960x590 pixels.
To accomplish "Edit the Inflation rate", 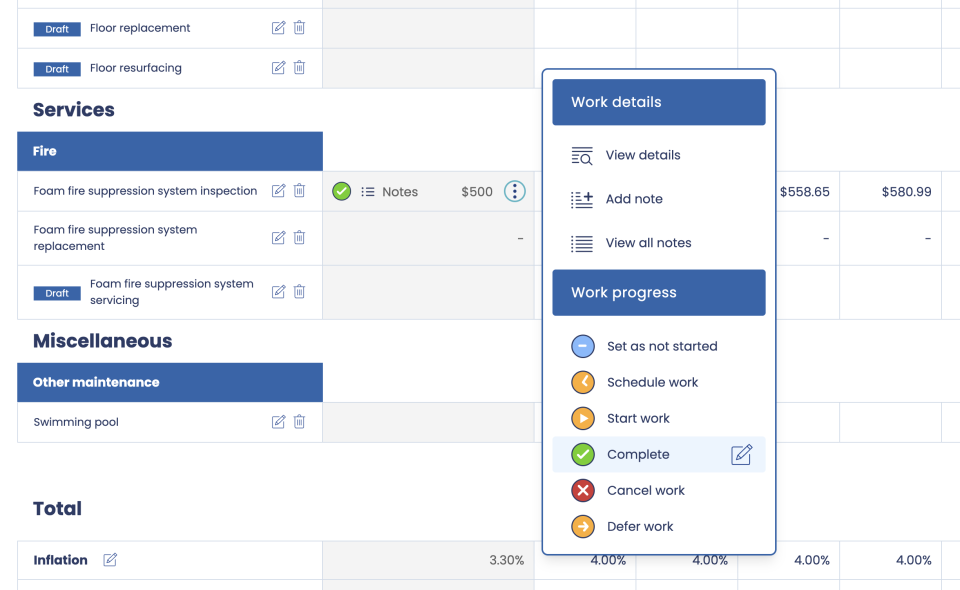I will pyautogui.click(x=110, y=560).
